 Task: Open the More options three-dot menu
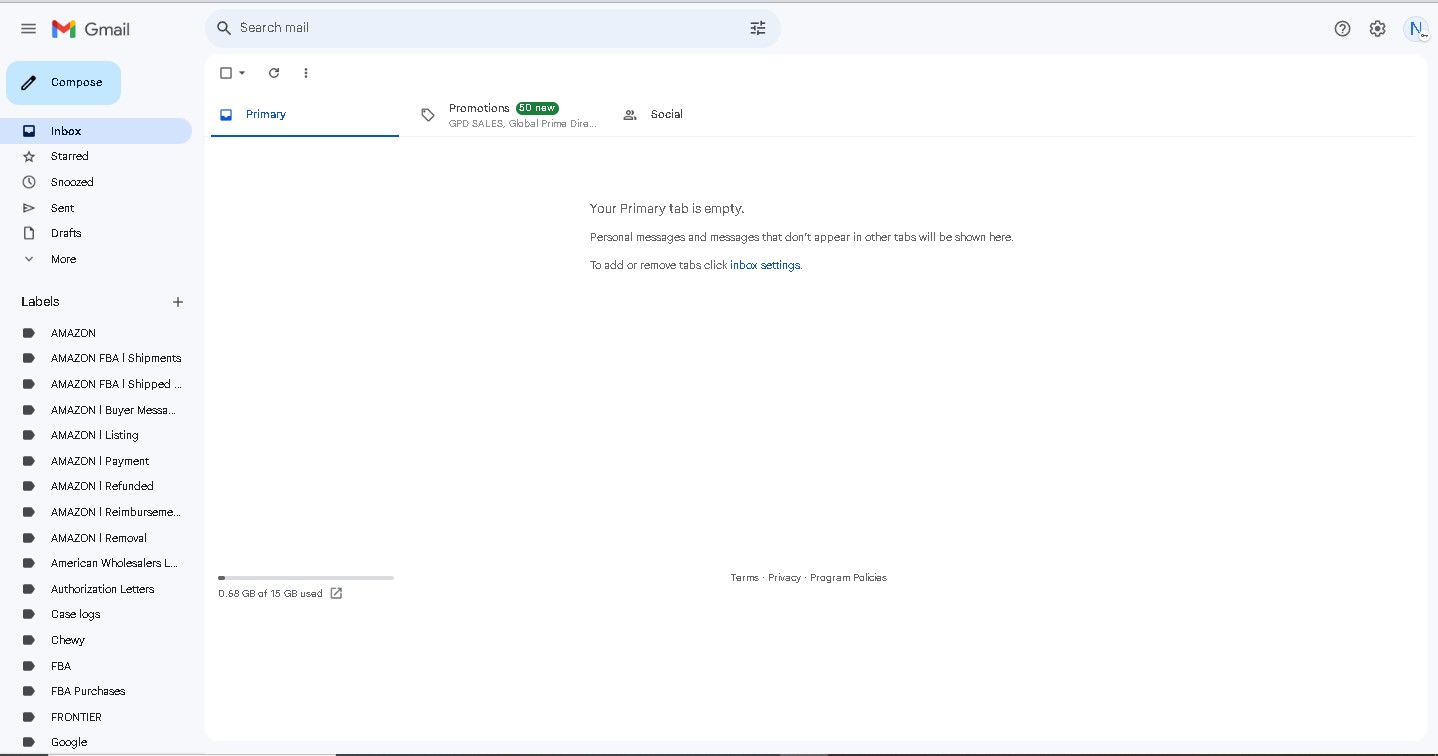[306, 73]
